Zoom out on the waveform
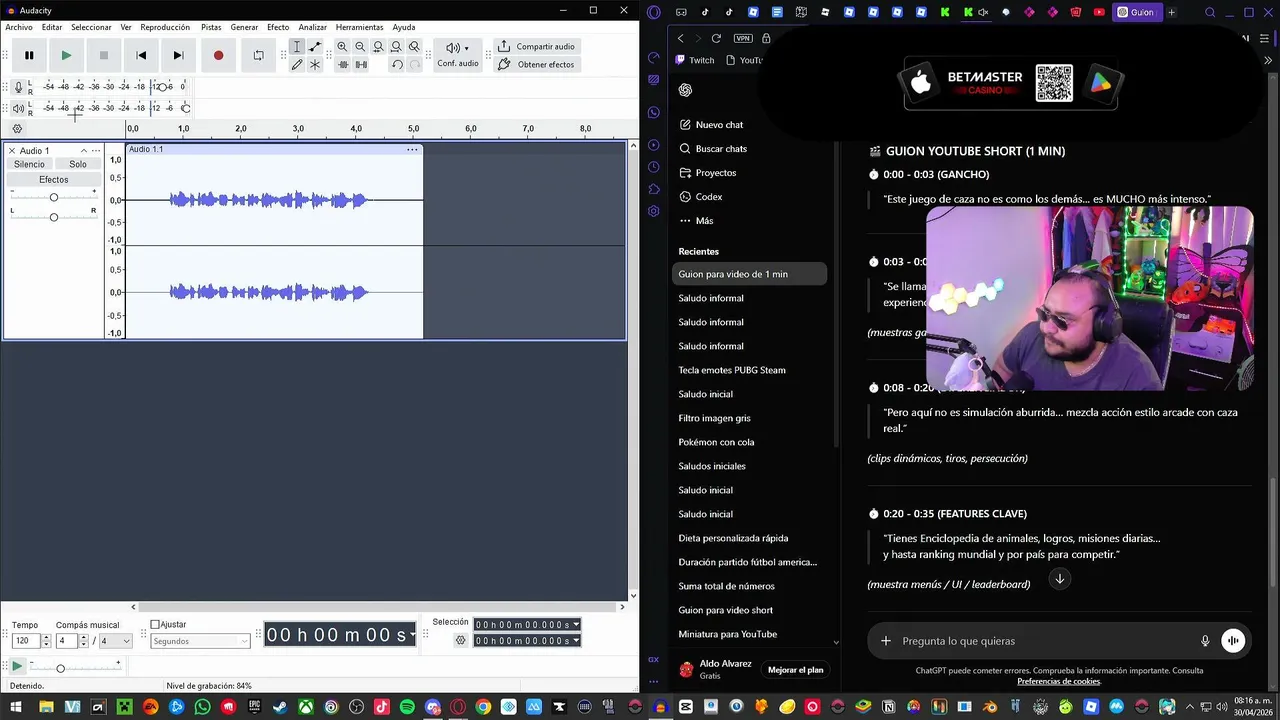 point(360,47)
